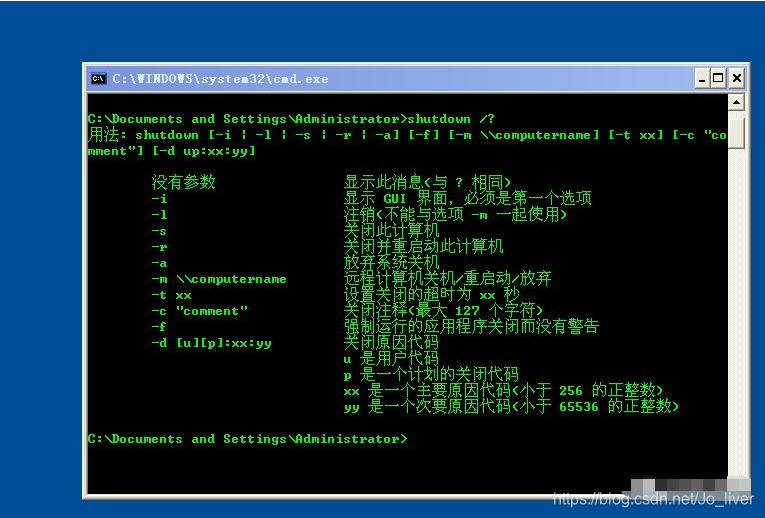Viewport: 765px width, 518px height.
Task: Click the line u 是用户代码
Action: click(391, 359)
